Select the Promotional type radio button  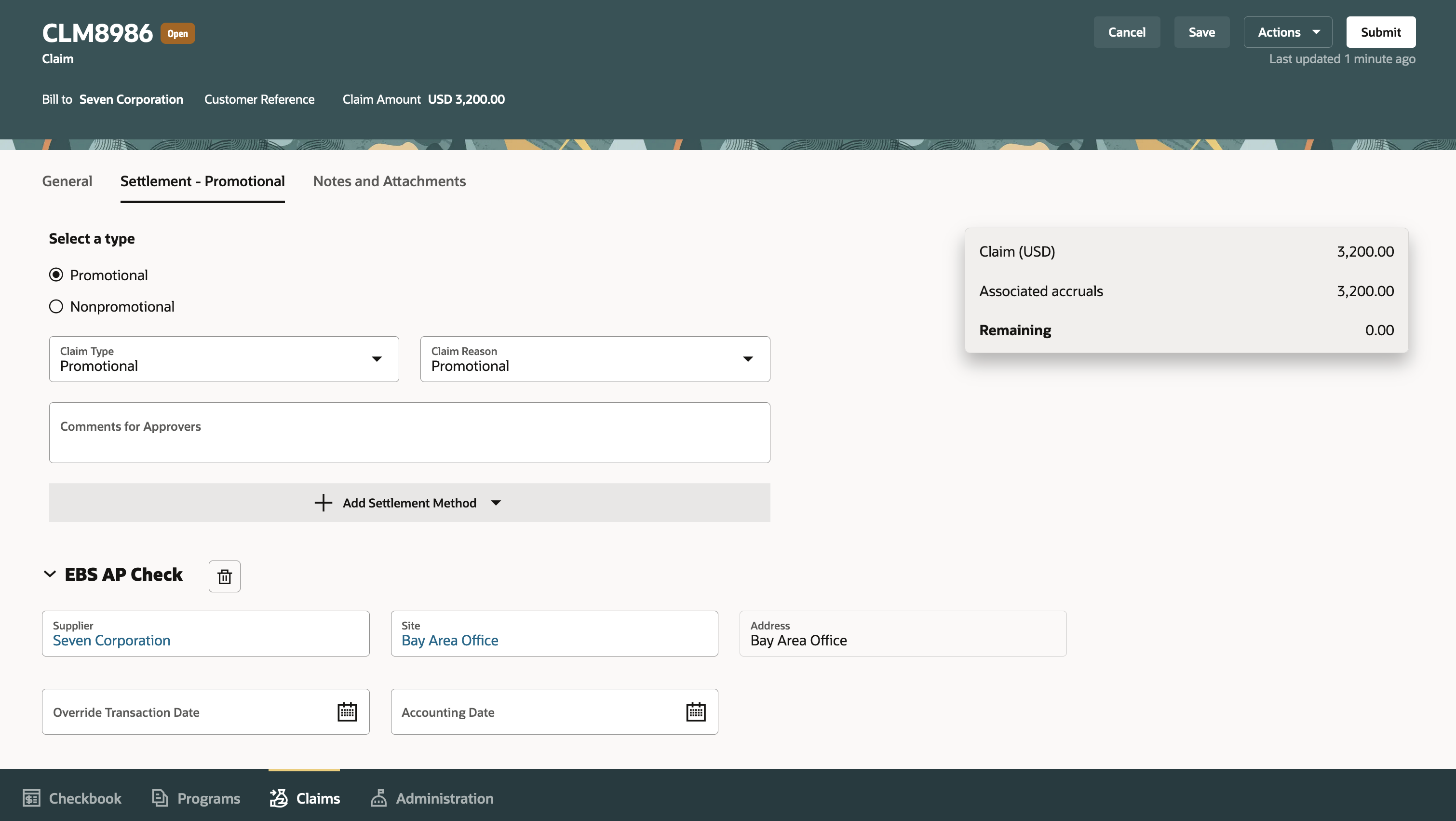pos(56,274)
